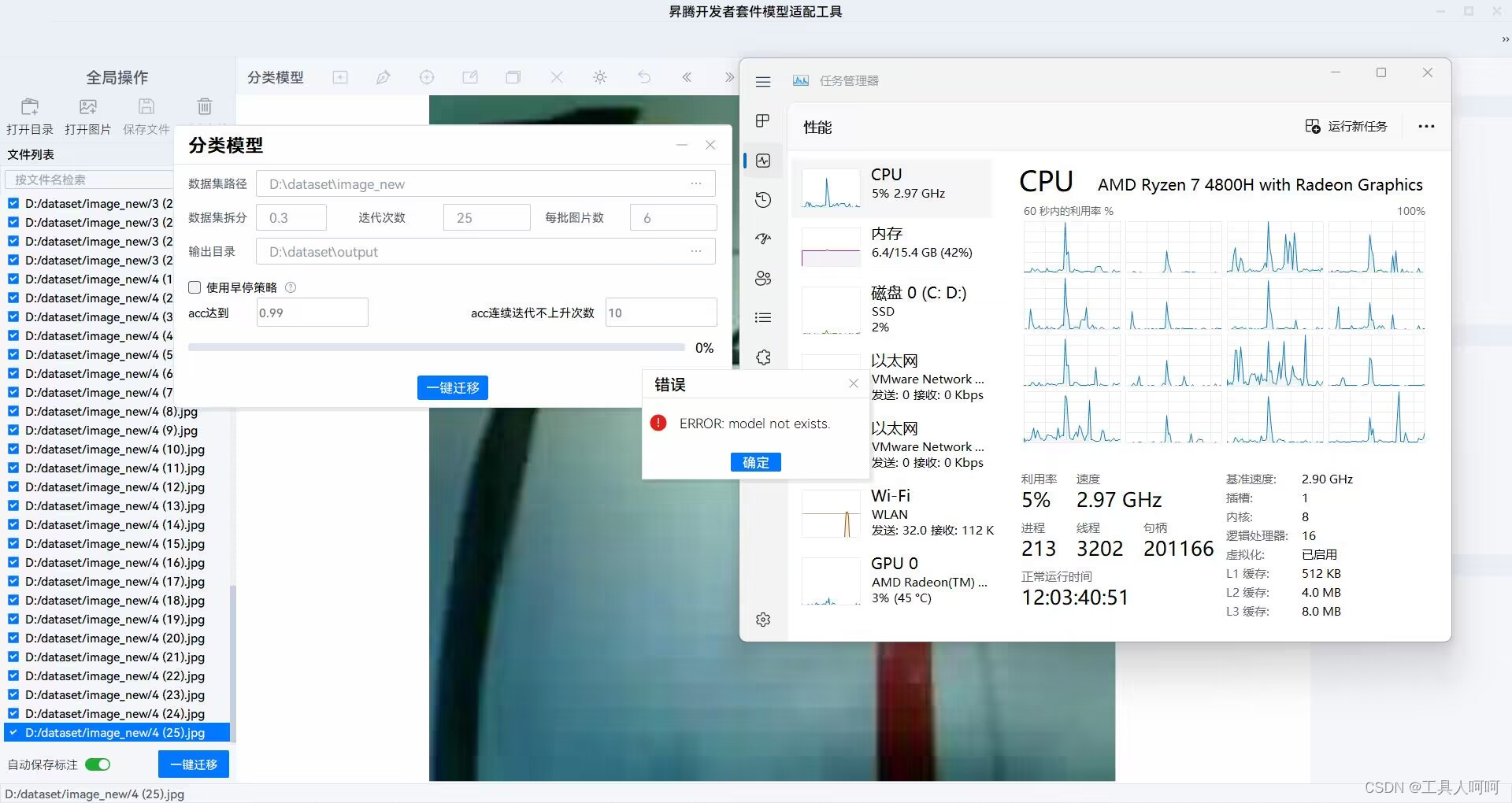Uncheck image_new/4 (24).jpg checkbox
Screen dimensions: 1512x803
point(13,713)
